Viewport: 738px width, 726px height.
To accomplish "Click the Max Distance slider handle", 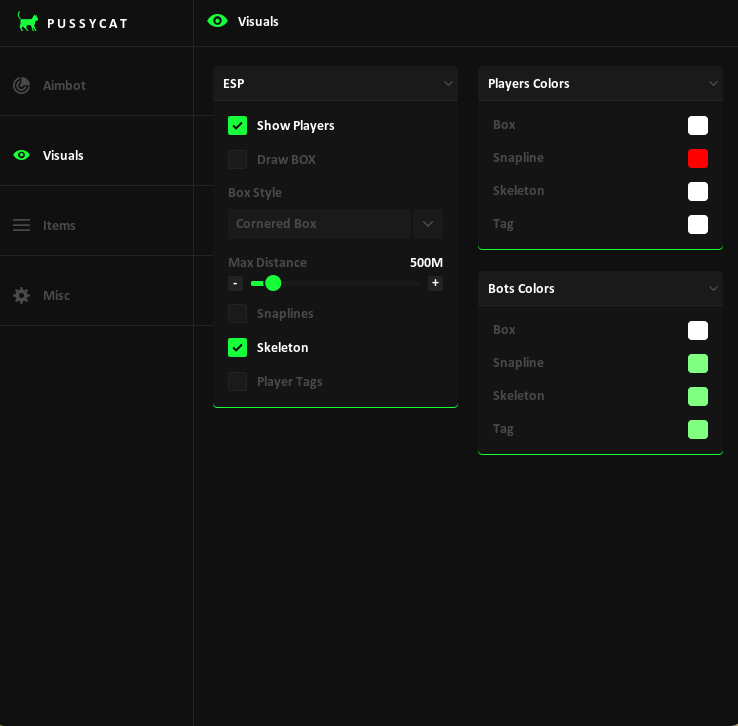I will pos(273,283).
